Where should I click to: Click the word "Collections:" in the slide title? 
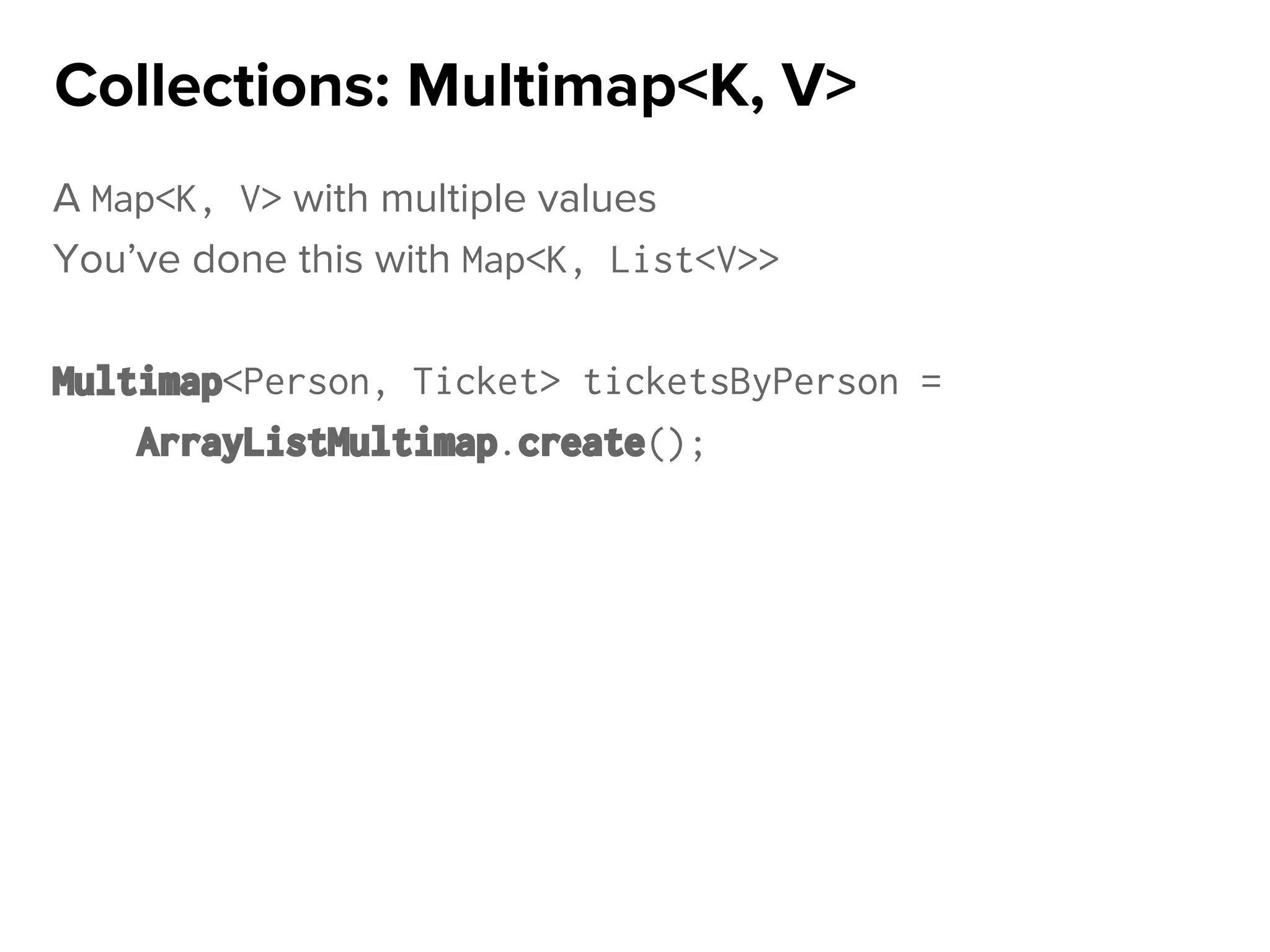(x=222, y=87)
